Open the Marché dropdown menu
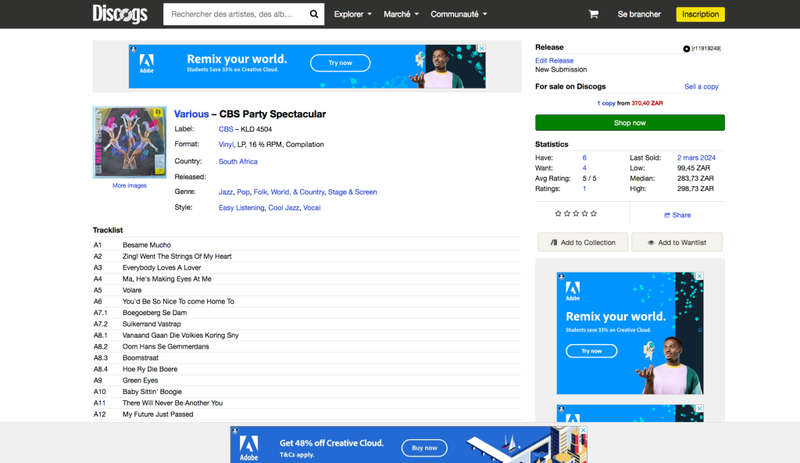 point(401,14)
